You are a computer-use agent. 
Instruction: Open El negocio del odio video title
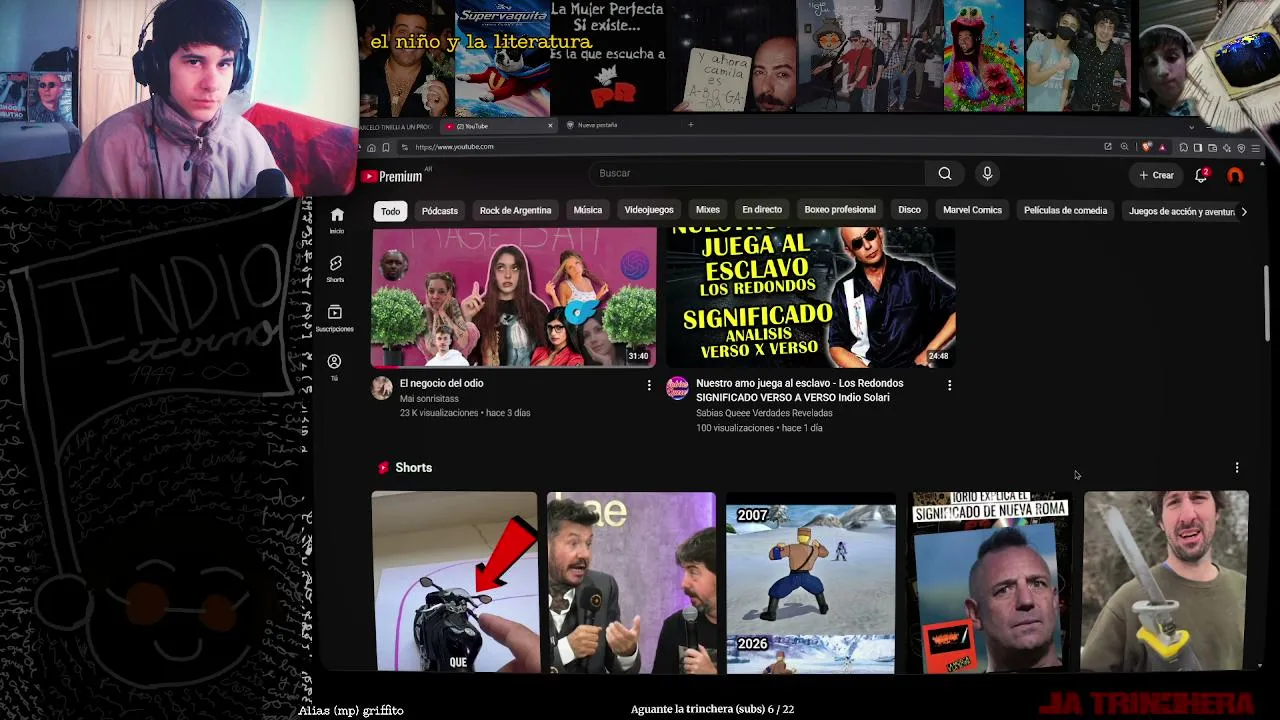click(x=441, y=383)
